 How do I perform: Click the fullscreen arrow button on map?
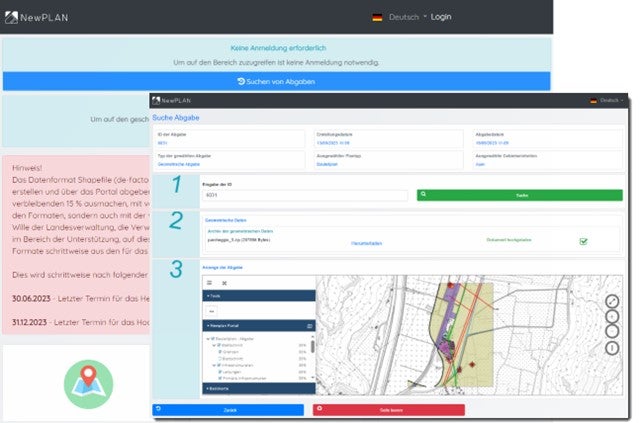[612, 301]
